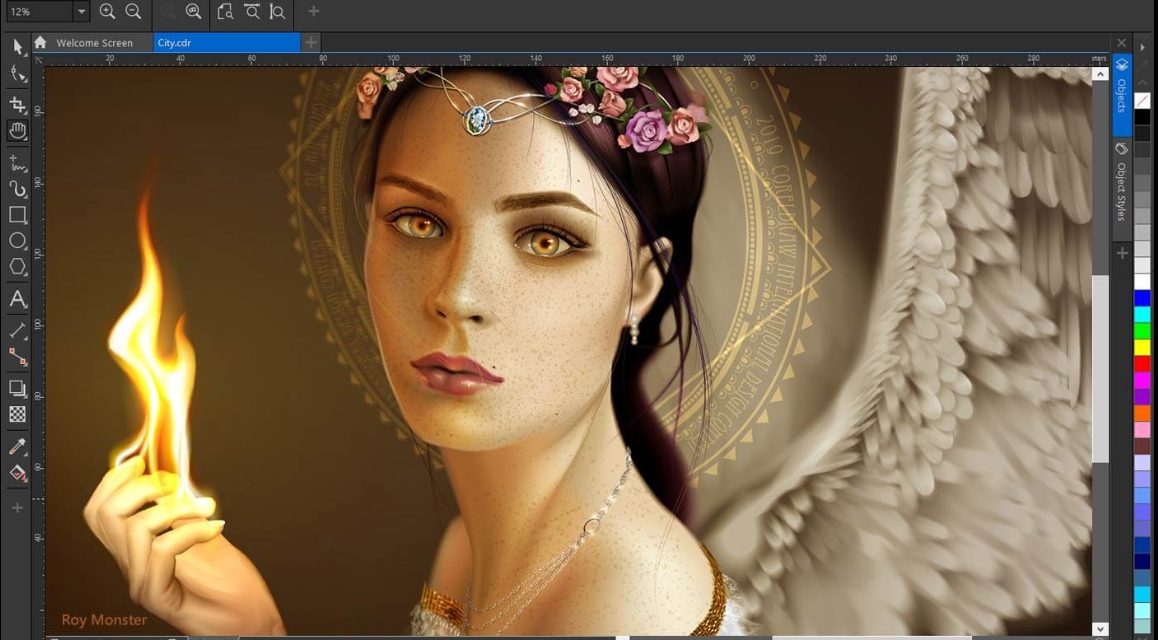Pick the black color swatch
This screenshot has width=1158, height=640.
[1142, 117]
